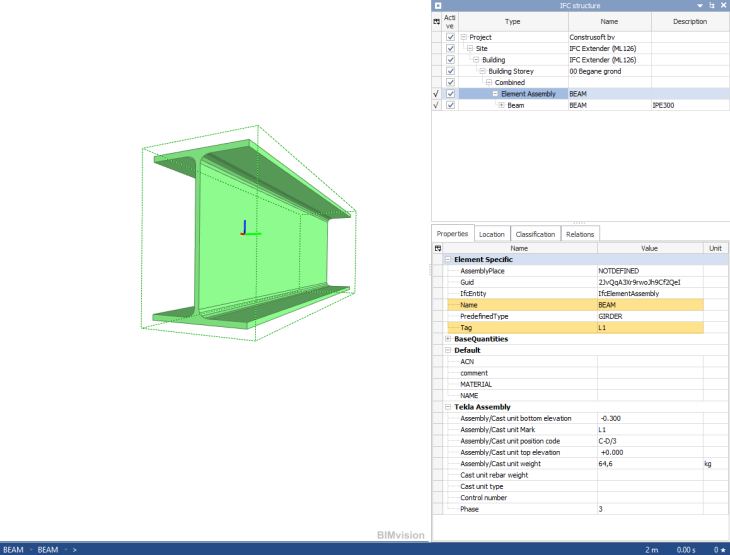Click the IFC structure panel menu icon
Image resolution: width=730 pixels, height=555 pixels.
tap(438, 6)
